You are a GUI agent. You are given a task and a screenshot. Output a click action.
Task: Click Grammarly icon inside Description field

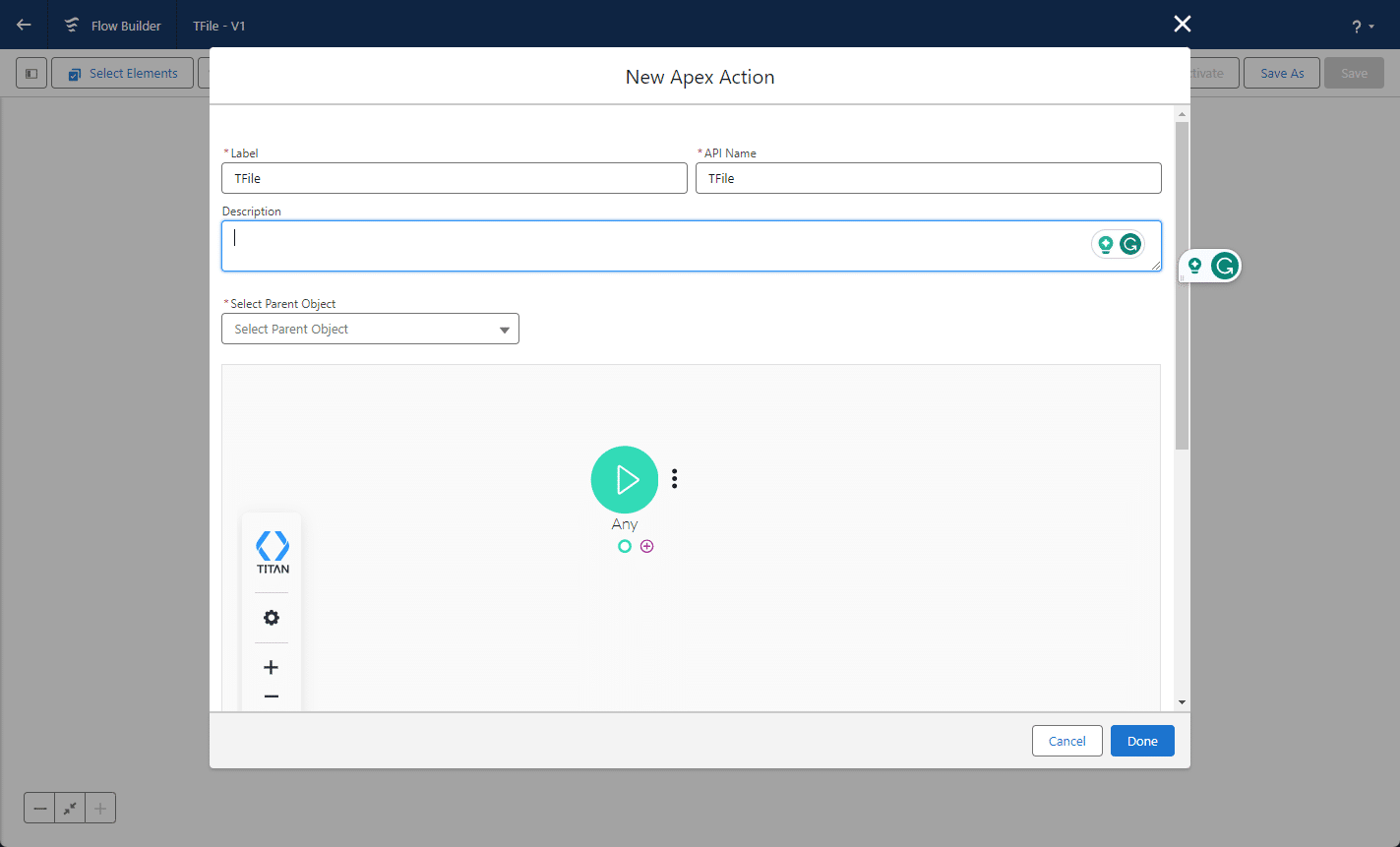[1130, 244]
